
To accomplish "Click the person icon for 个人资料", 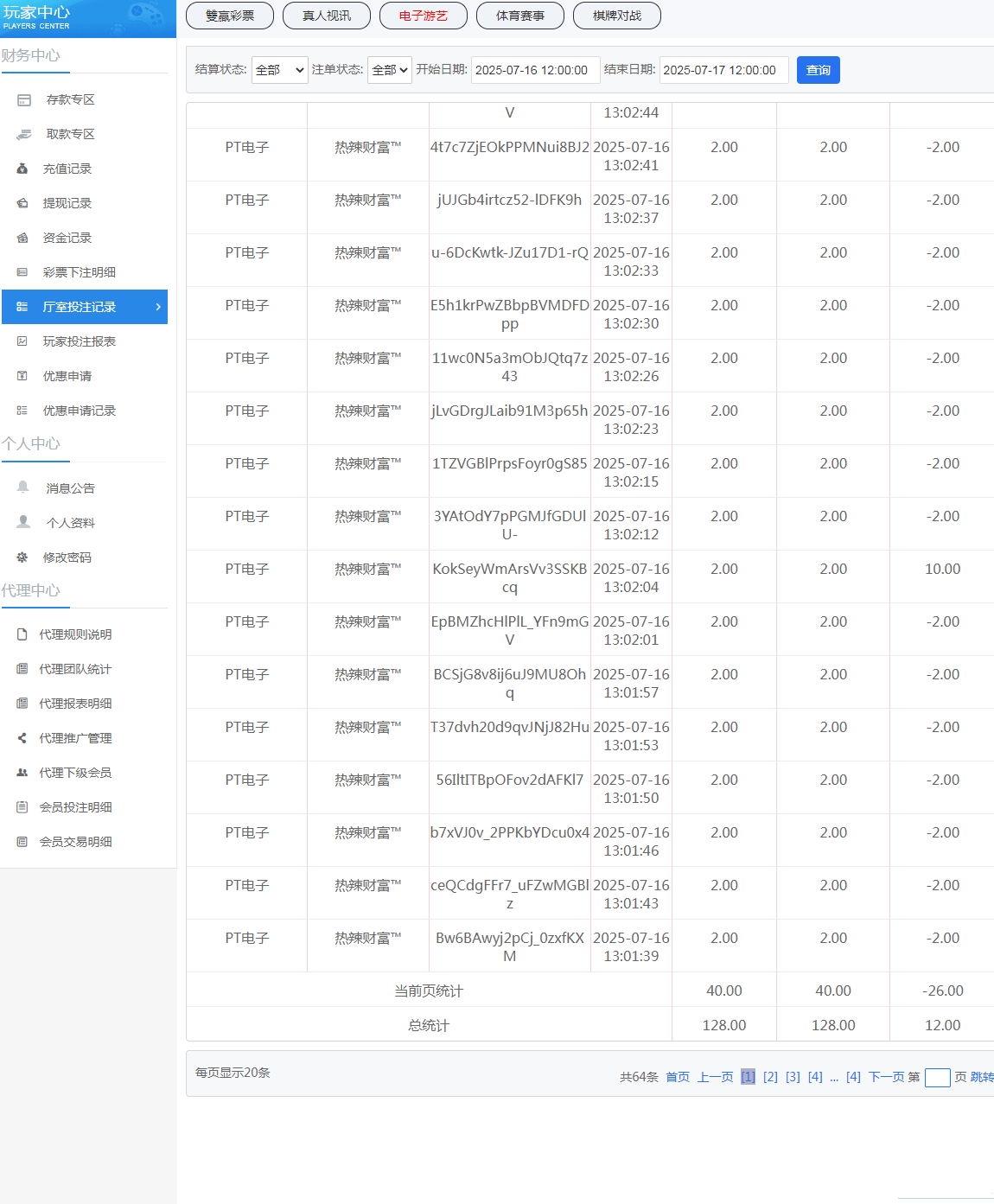I will pyautogui.click(x=23, y=522).
